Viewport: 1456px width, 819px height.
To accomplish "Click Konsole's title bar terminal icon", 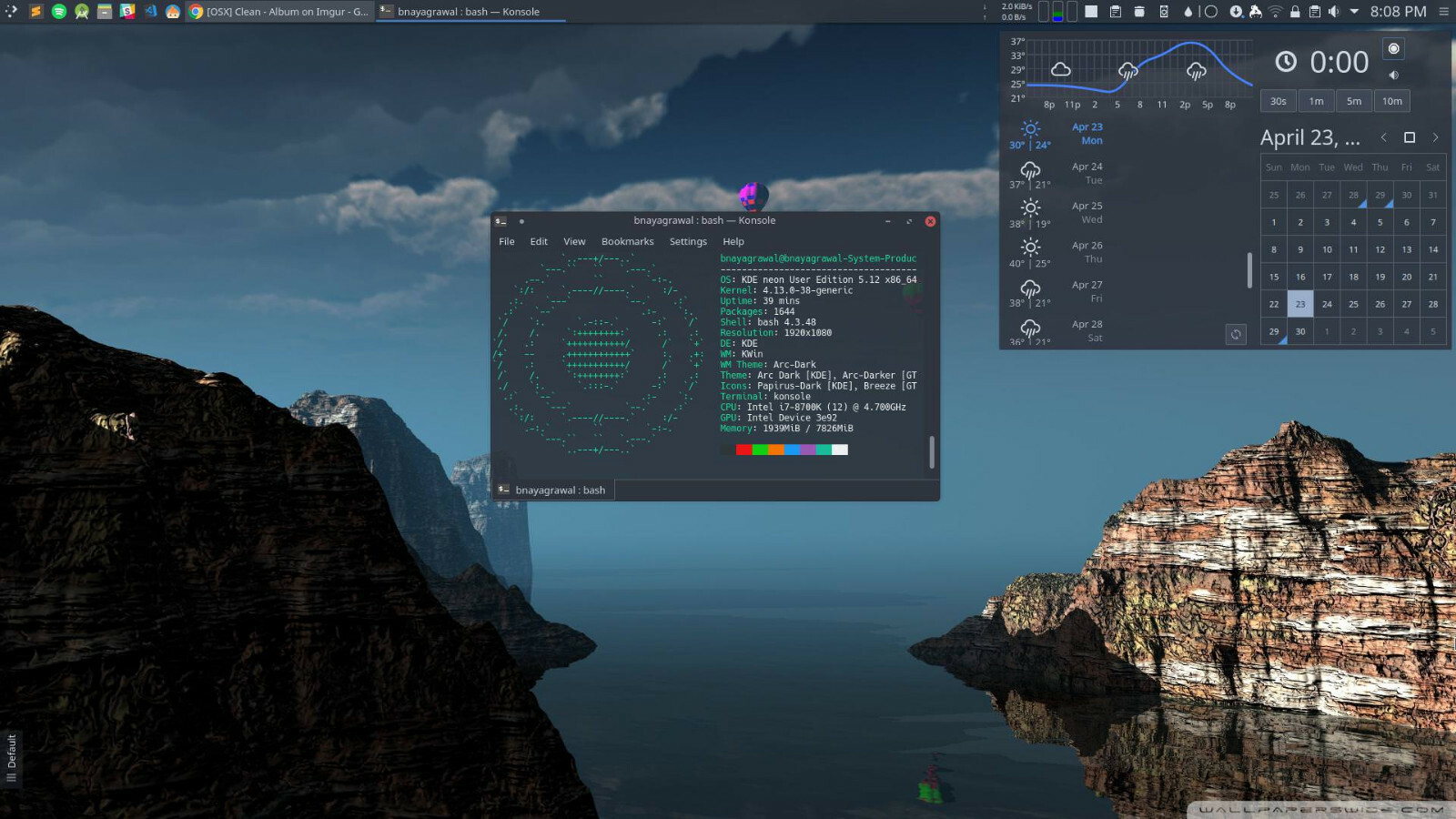I will pyautogui.click(x=500, y=221).
